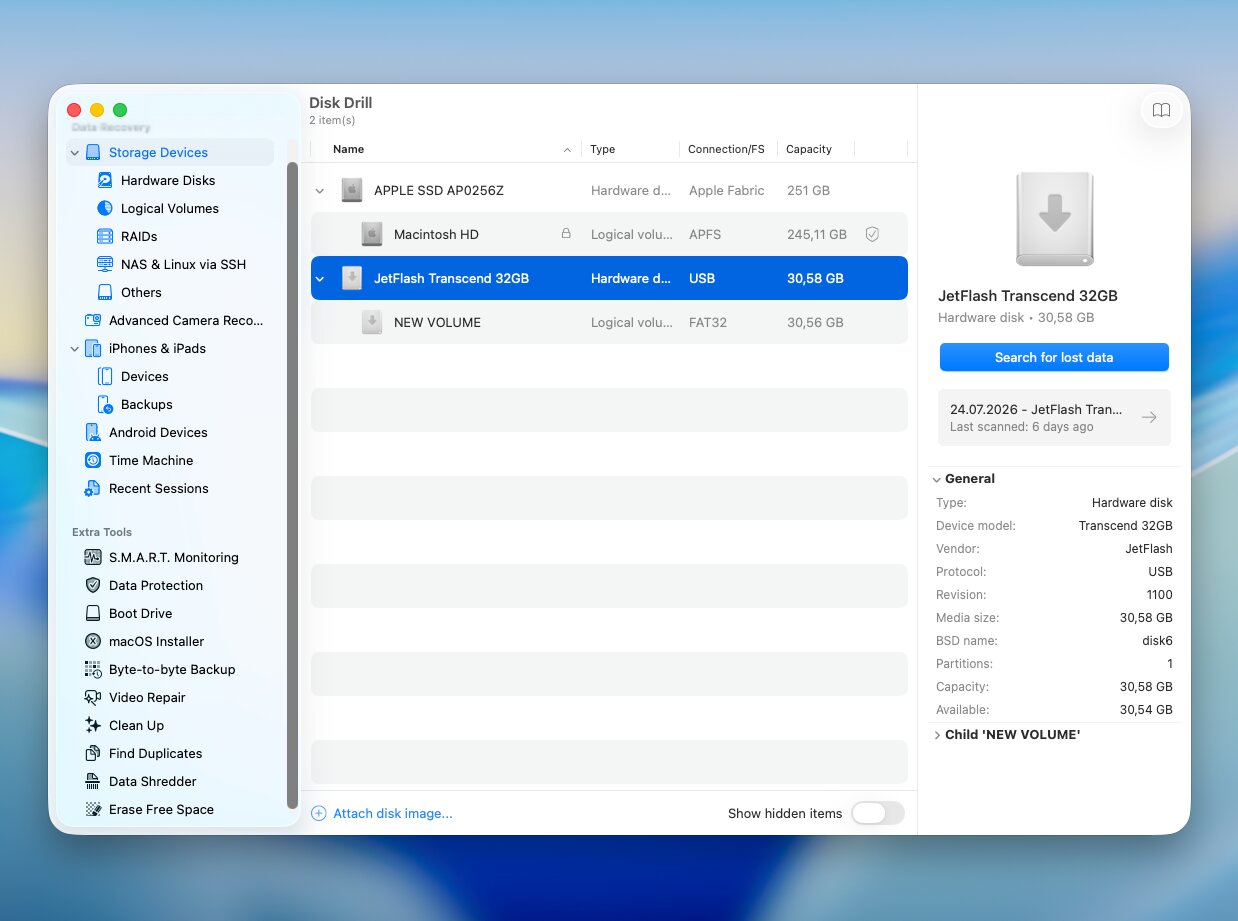
Task: Select Storage Devices in sidebar
Action: click(158, 152)
